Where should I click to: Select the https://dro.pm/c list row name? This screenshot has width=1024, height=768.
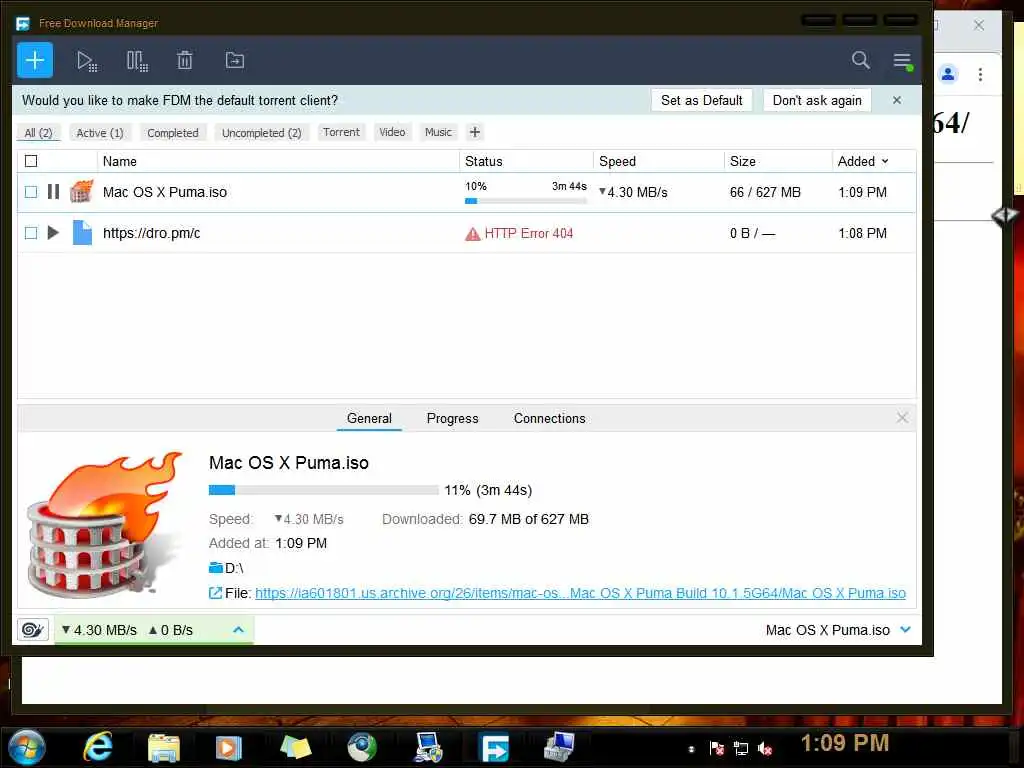(x=152, y=233)
